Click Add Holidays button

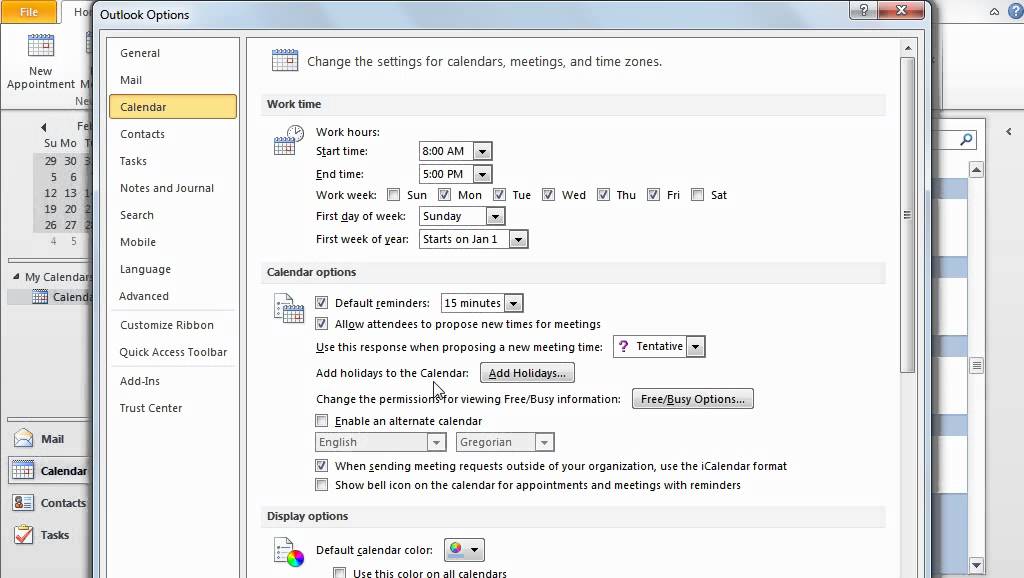tap(527, 373)
